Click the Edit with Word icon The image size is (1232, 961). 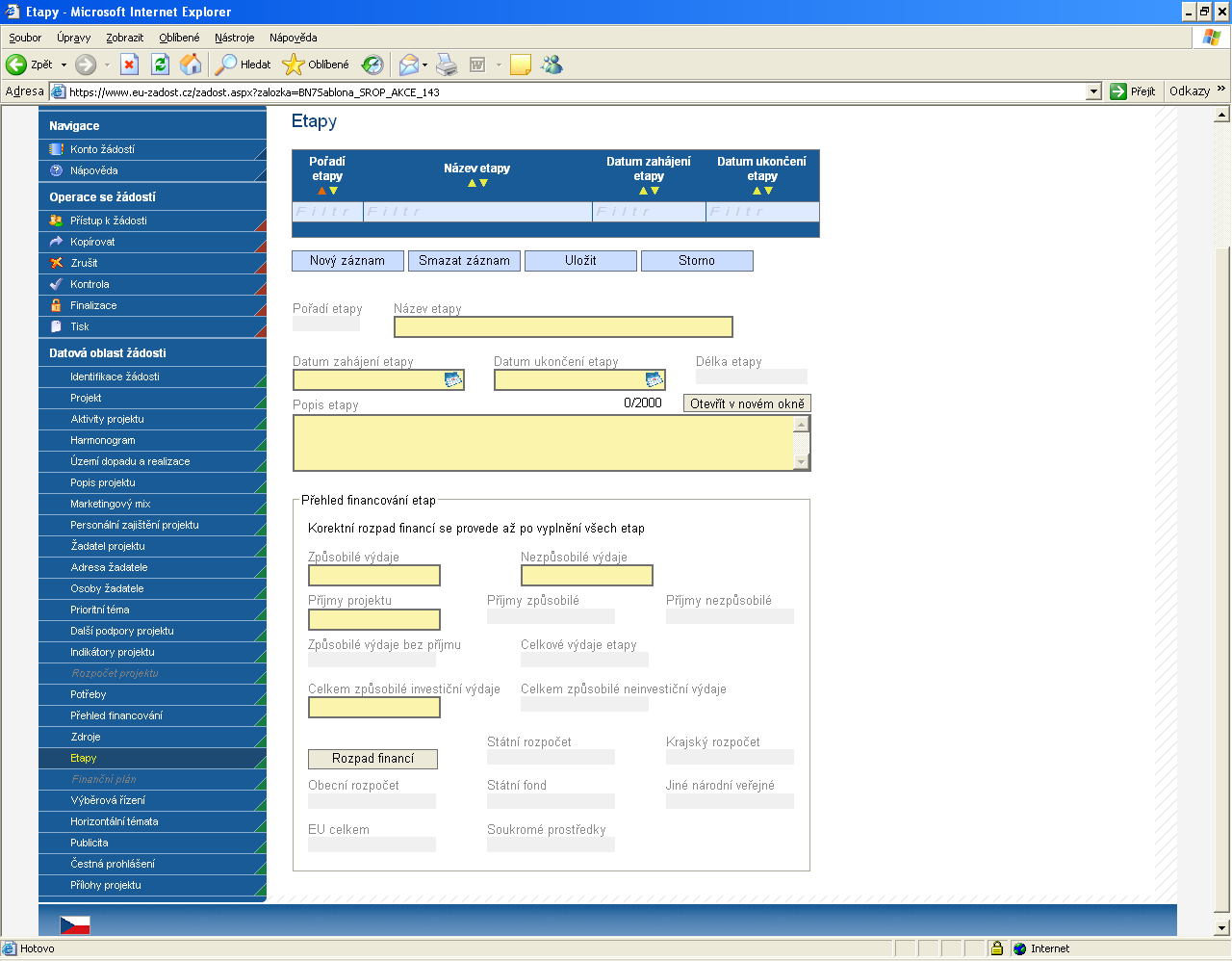point(477,65)
